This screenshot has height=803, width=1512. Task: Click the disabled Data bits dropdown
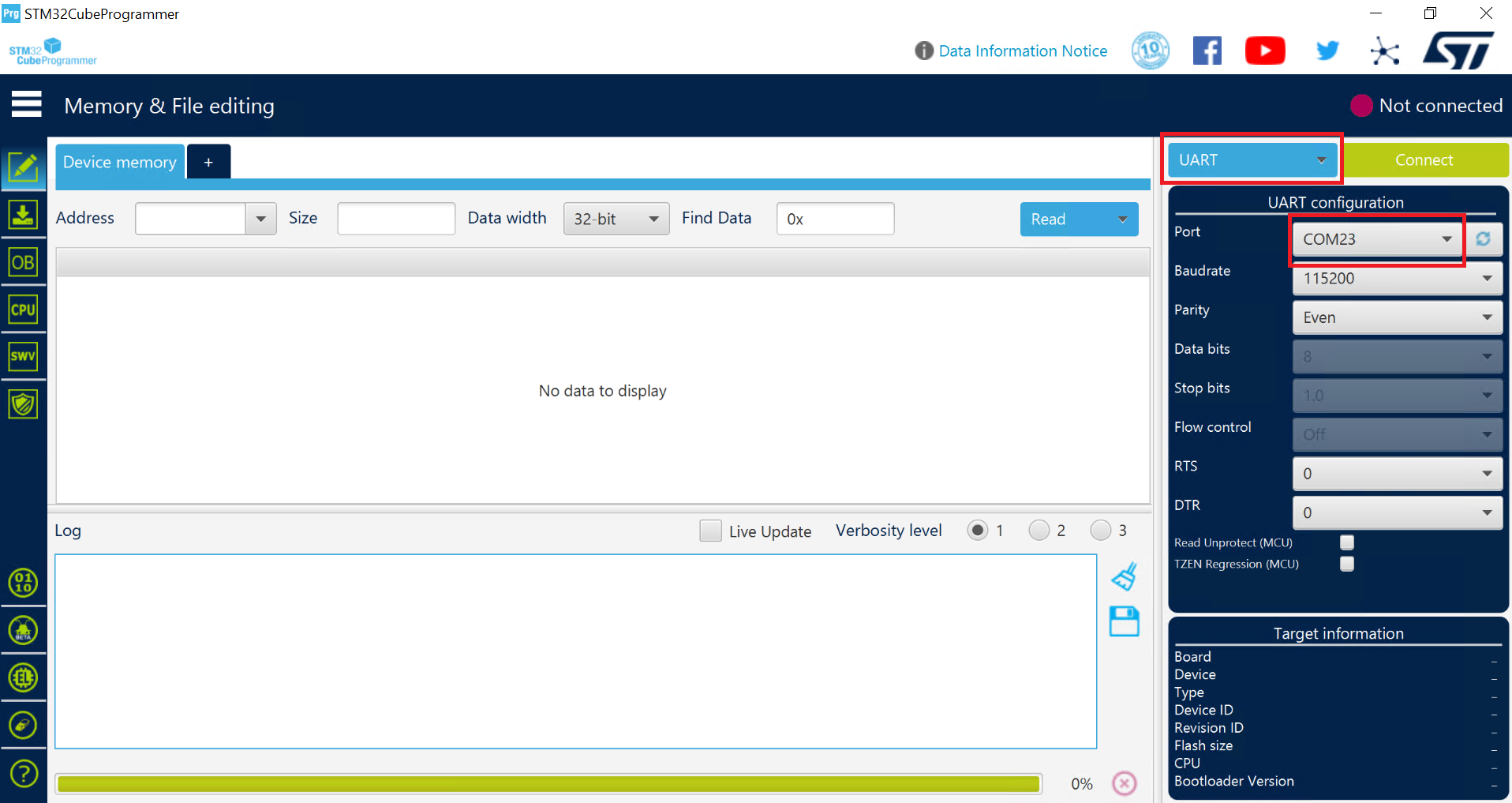click(1397, 356)
